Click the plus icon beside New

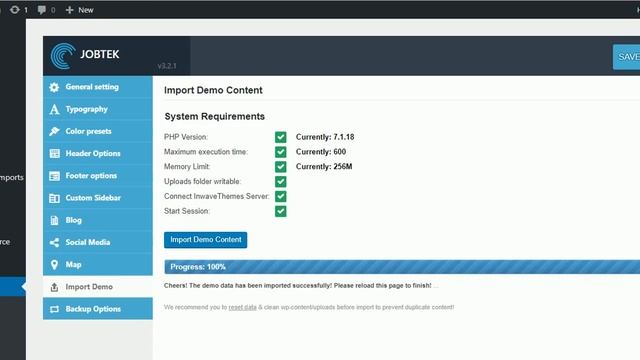pos(69,10)
